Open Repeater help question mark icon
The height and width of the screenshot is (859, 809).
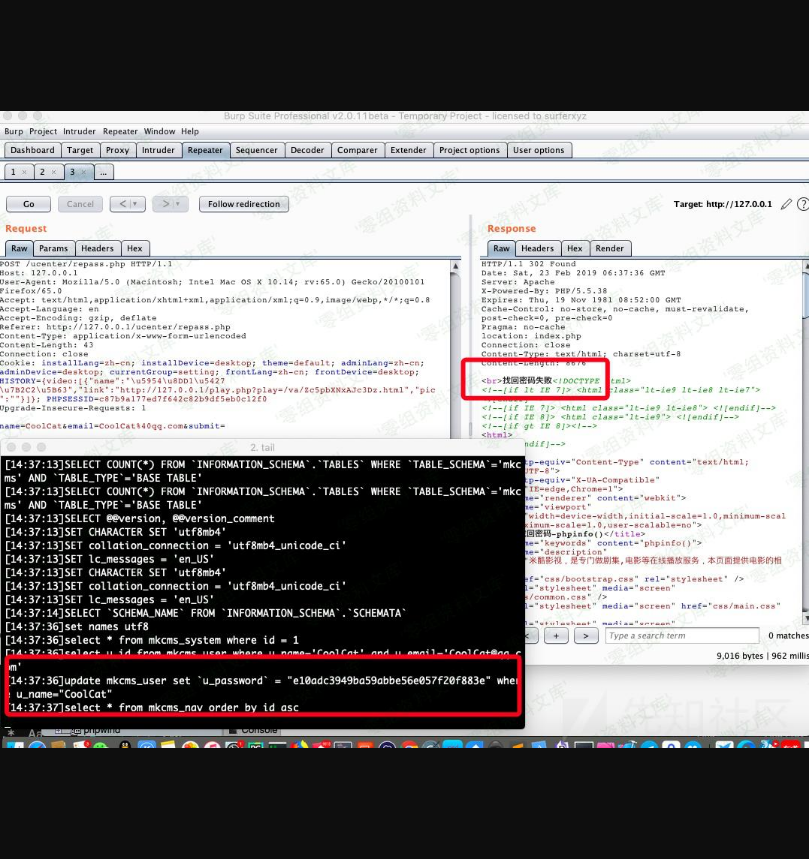tap(802, 204)
